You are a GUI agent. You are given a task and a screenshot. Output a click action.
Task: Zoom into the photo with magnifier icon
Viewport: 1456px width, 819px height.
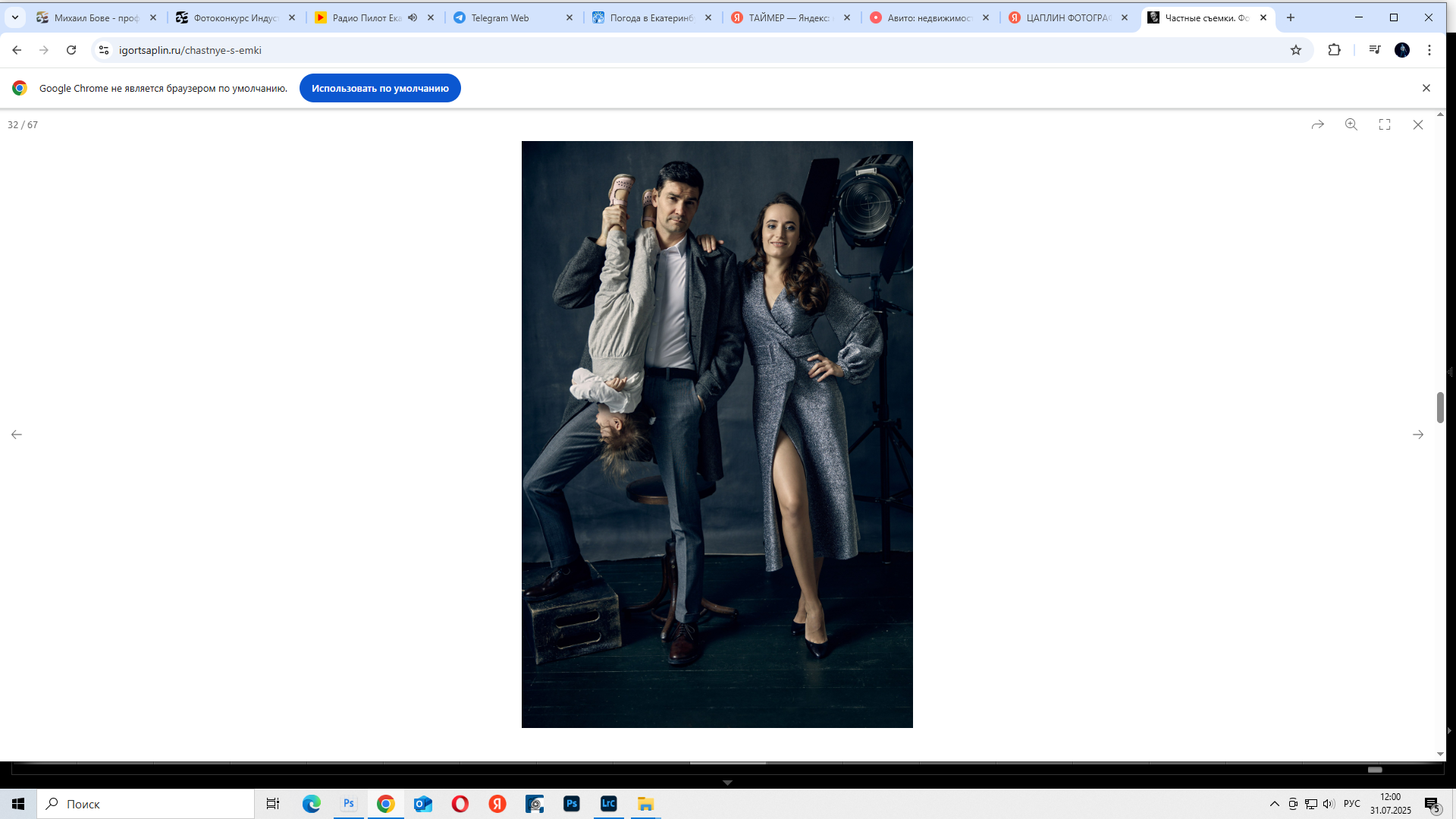pos(1351,124)
